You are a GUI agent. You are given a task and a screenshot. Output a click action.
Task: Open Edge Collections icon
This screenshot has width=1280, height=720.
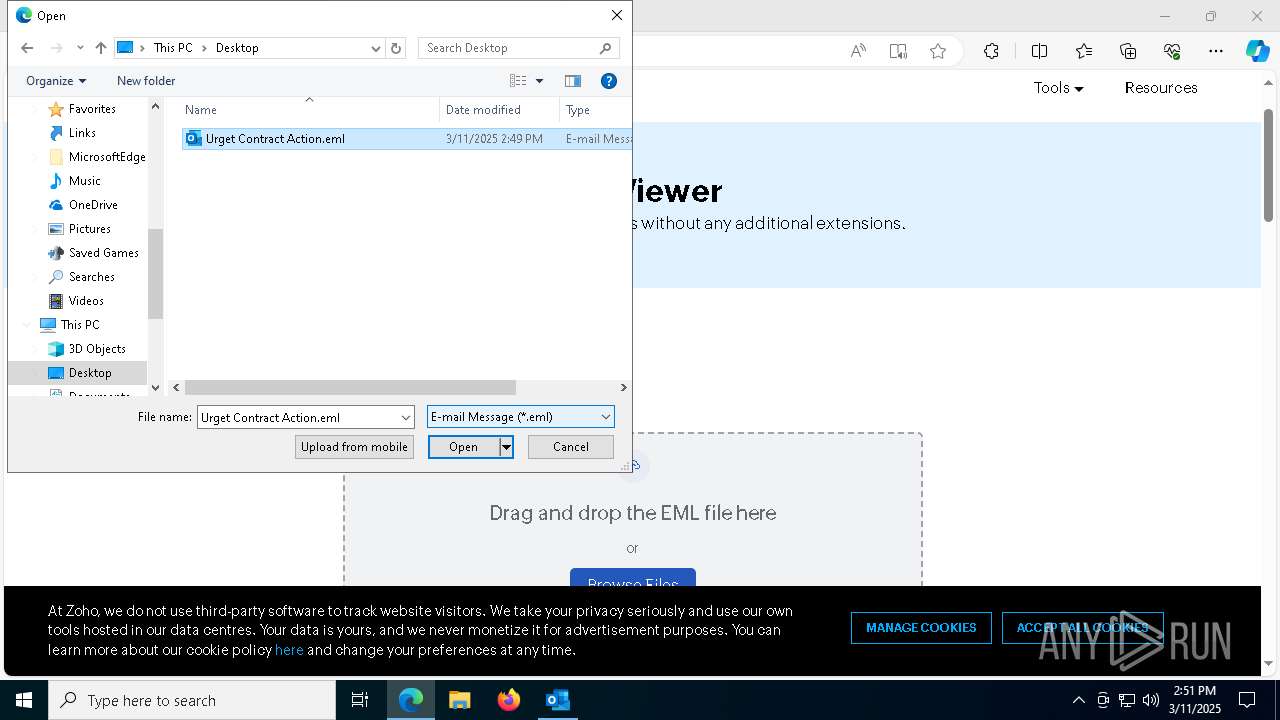click(1128, 51)
